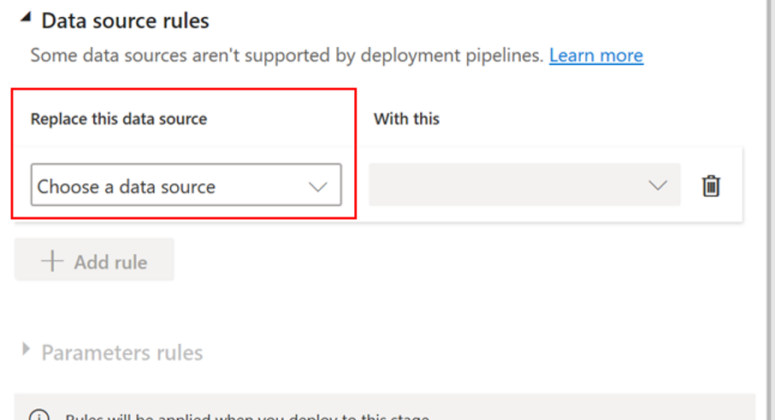
Task: Click the unsupported data sources description text
Action: click(x=286, y=55)
